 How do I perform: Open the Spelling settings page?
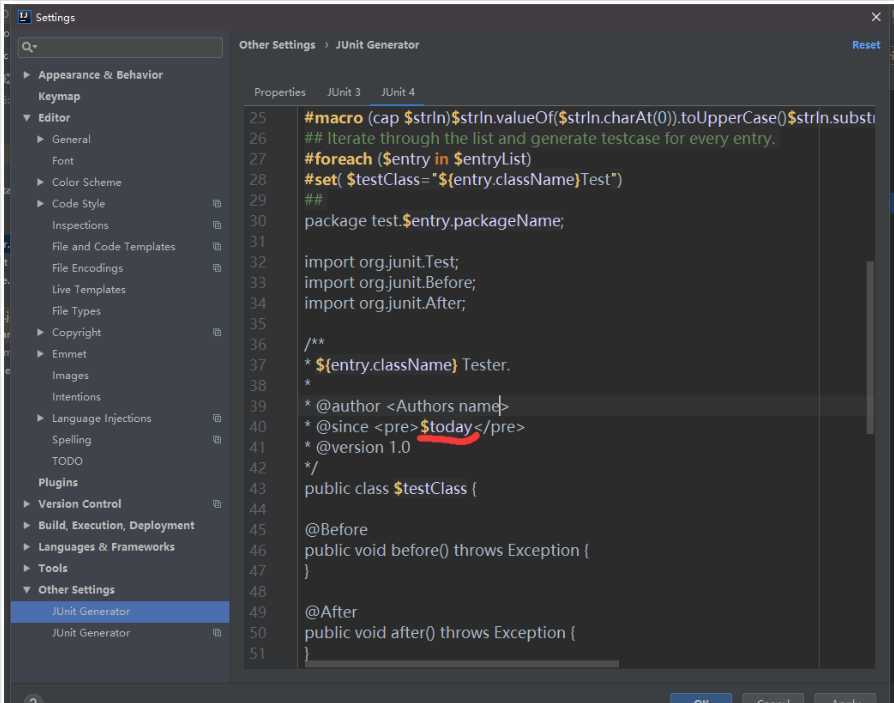(x=72, y=440)
